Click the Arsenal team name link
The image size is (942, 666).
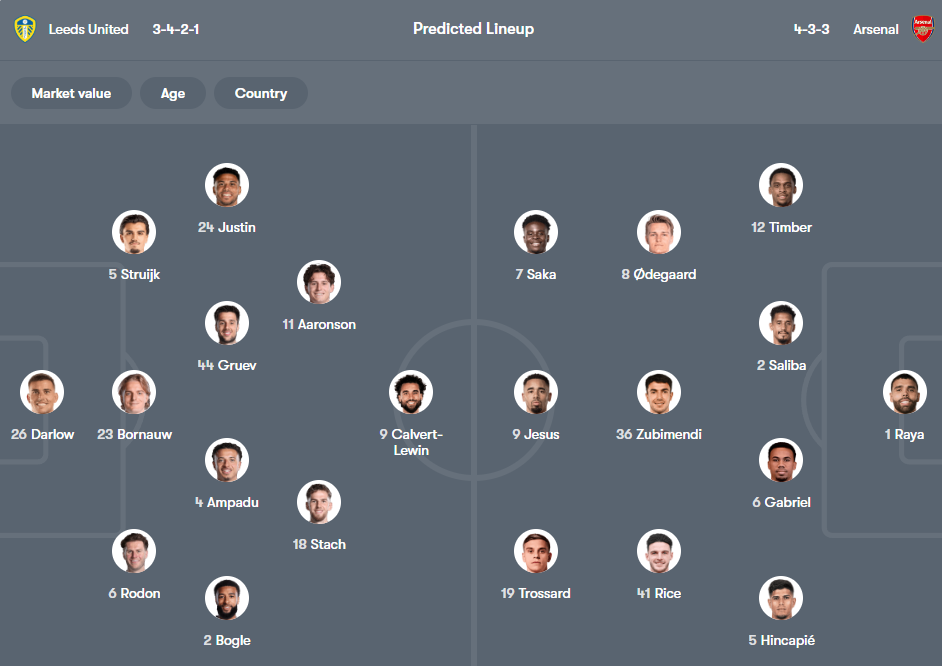[875, 29]
